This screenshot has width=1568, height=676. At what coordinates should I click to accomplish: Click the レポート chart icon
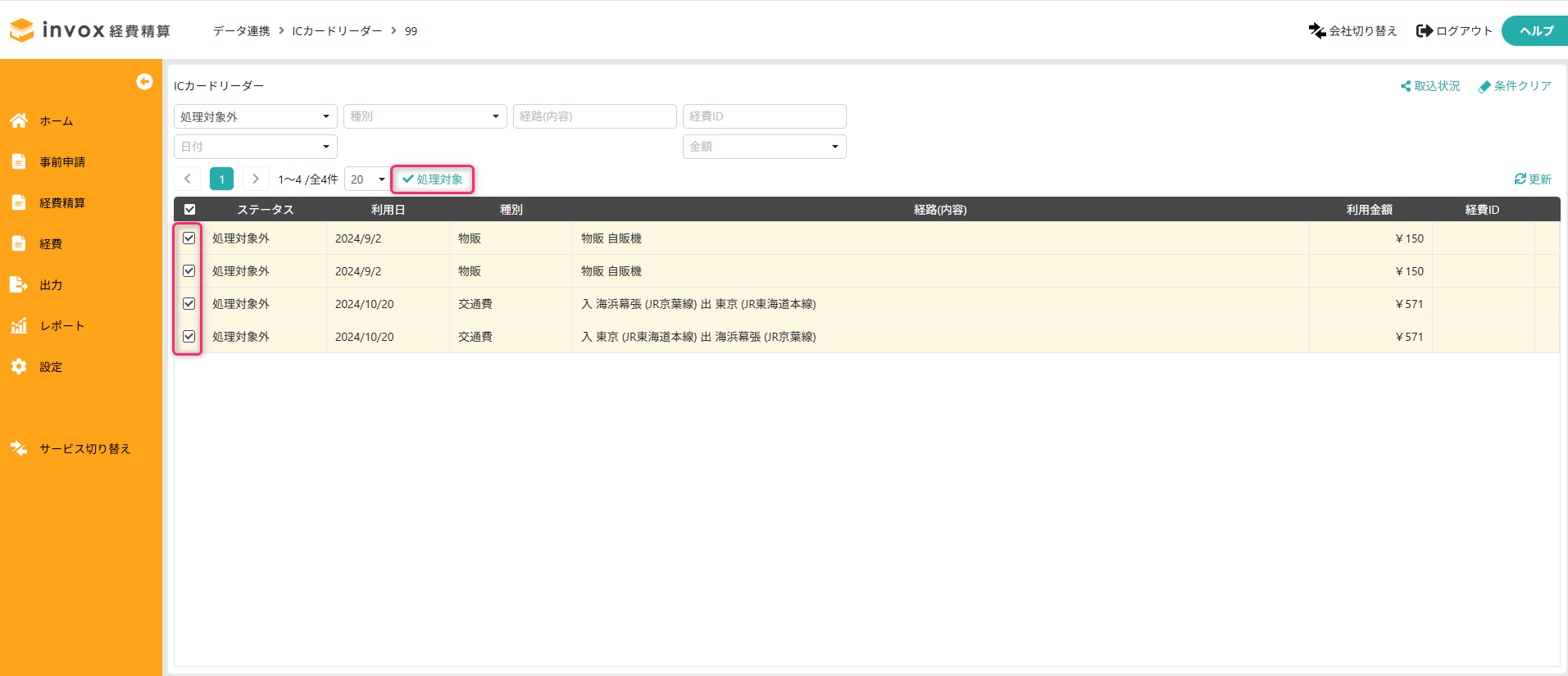(19, 325)
